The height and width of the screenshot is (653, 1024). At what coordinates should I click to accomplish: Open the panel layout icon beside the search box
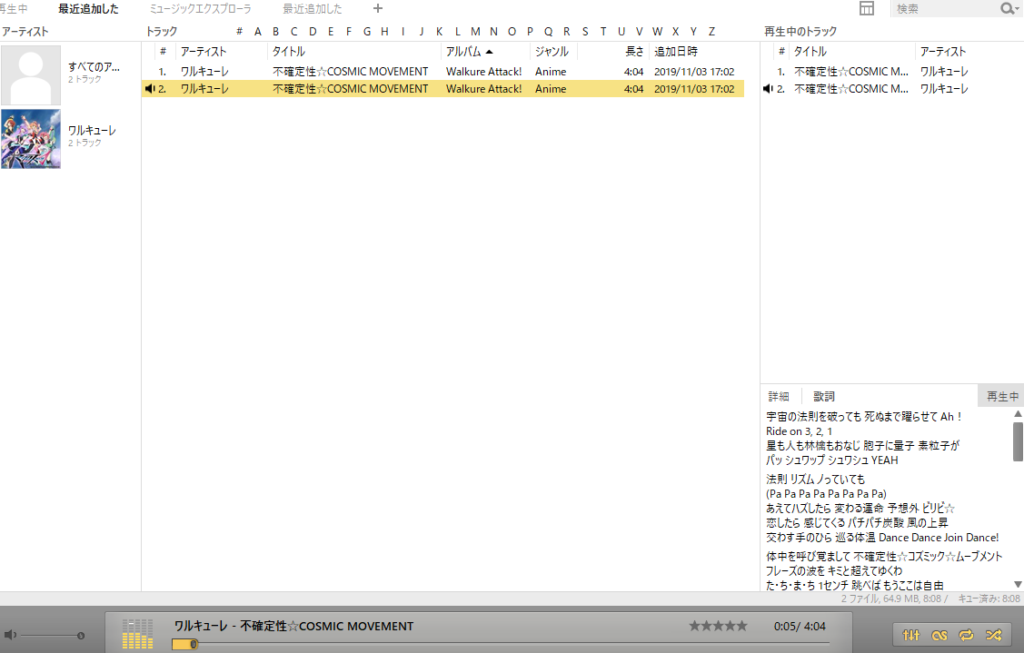point(867,8)
